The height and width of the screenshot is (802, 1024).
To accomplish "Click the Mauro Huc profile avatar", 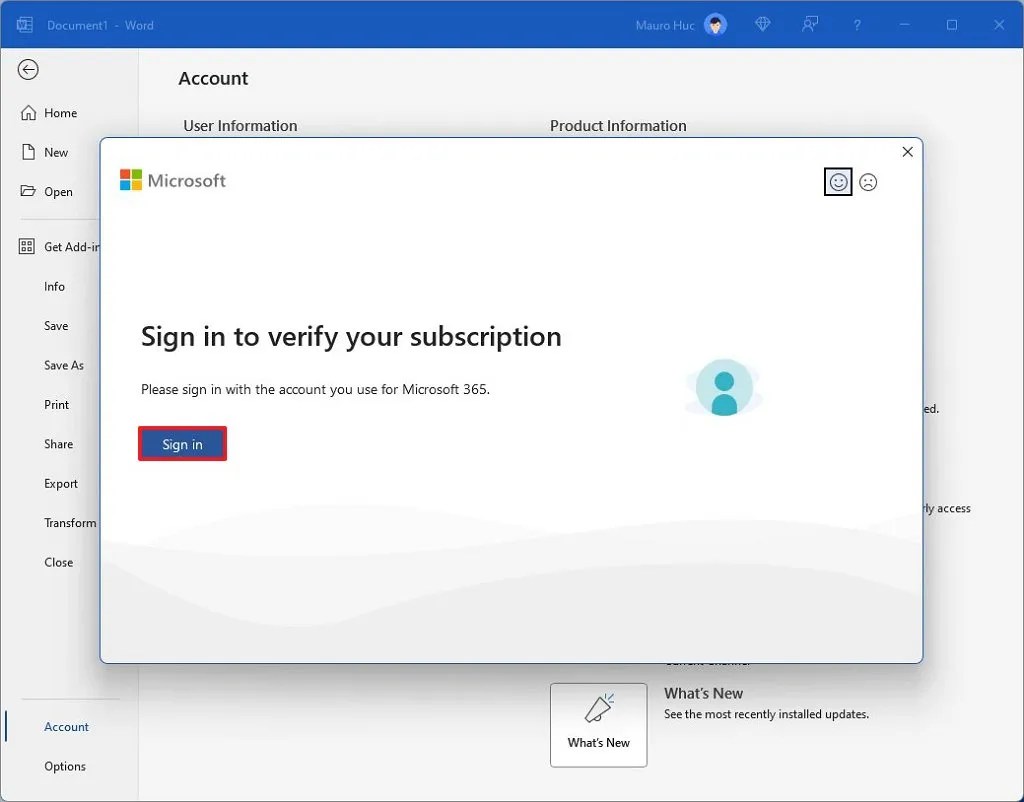I will pos(716,24).
